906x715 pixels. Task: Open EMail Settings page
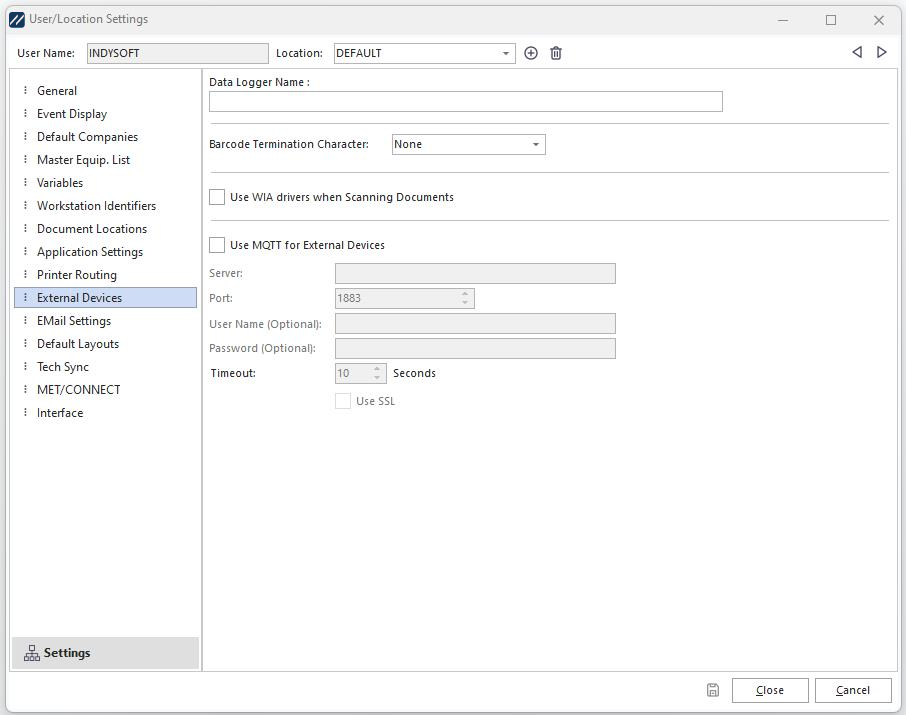pos(105,321)
